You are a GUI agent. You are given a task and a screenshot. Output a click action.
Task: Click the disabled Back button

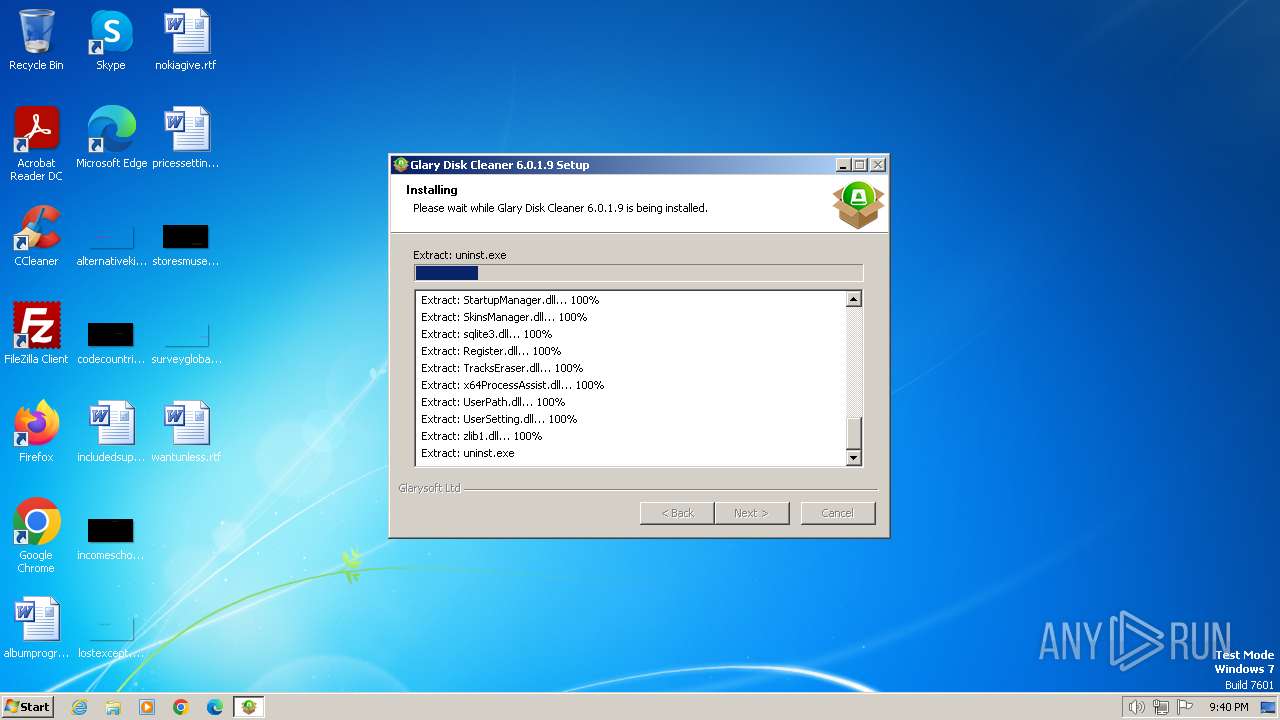pyautogui.click(x=677, y=513)
